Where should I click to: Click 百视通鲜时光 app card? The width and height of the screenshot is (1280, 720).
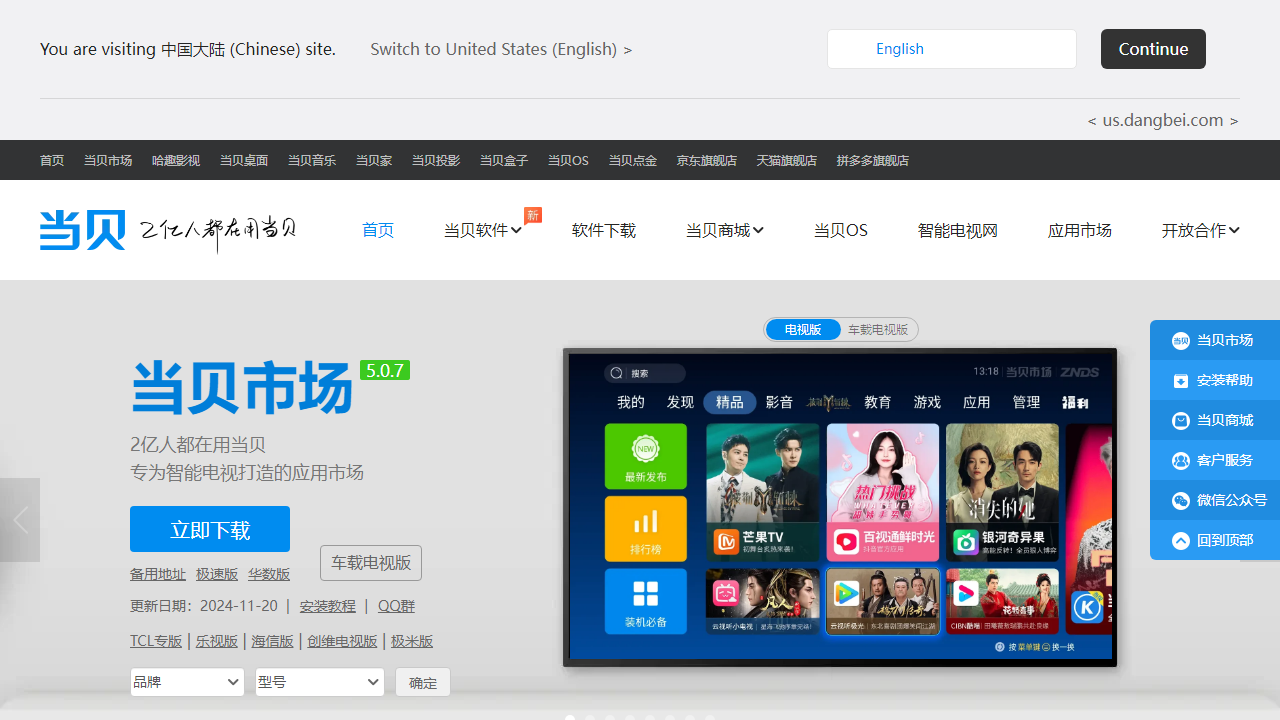(883, 492)
